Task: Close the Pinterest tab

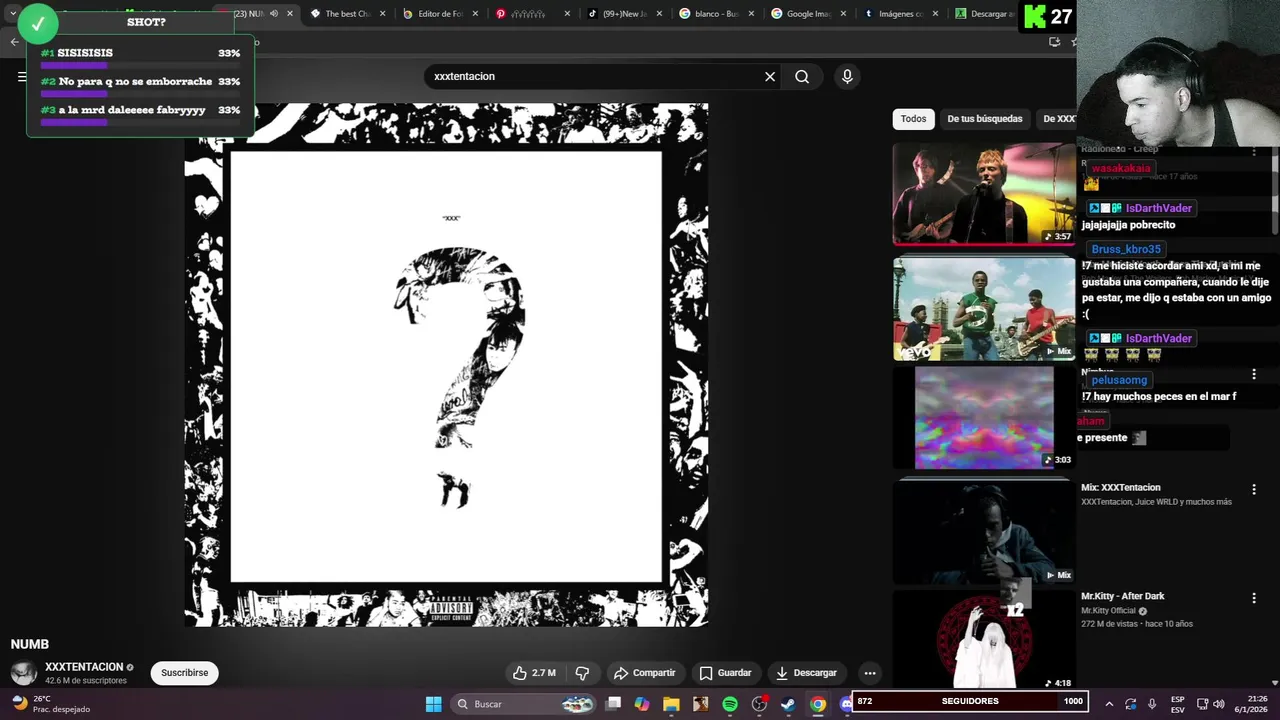Action: 567,14
